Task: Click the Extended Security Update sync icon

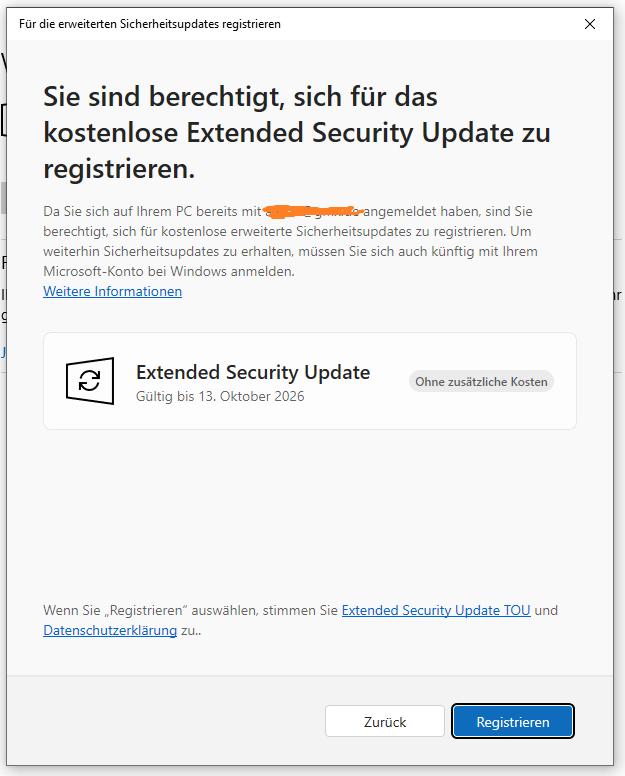Action: 90,381
